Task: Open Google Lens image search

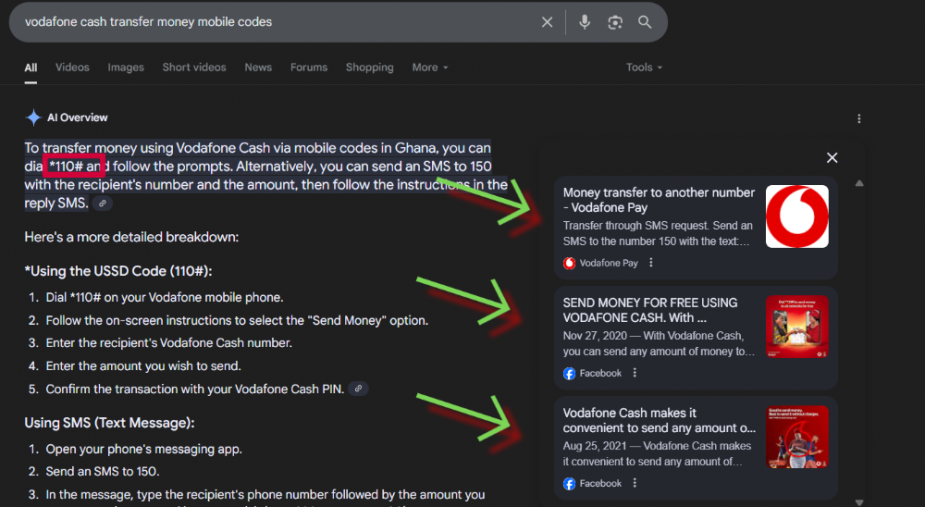Action: pyautogui.click(x=615, y=22)
